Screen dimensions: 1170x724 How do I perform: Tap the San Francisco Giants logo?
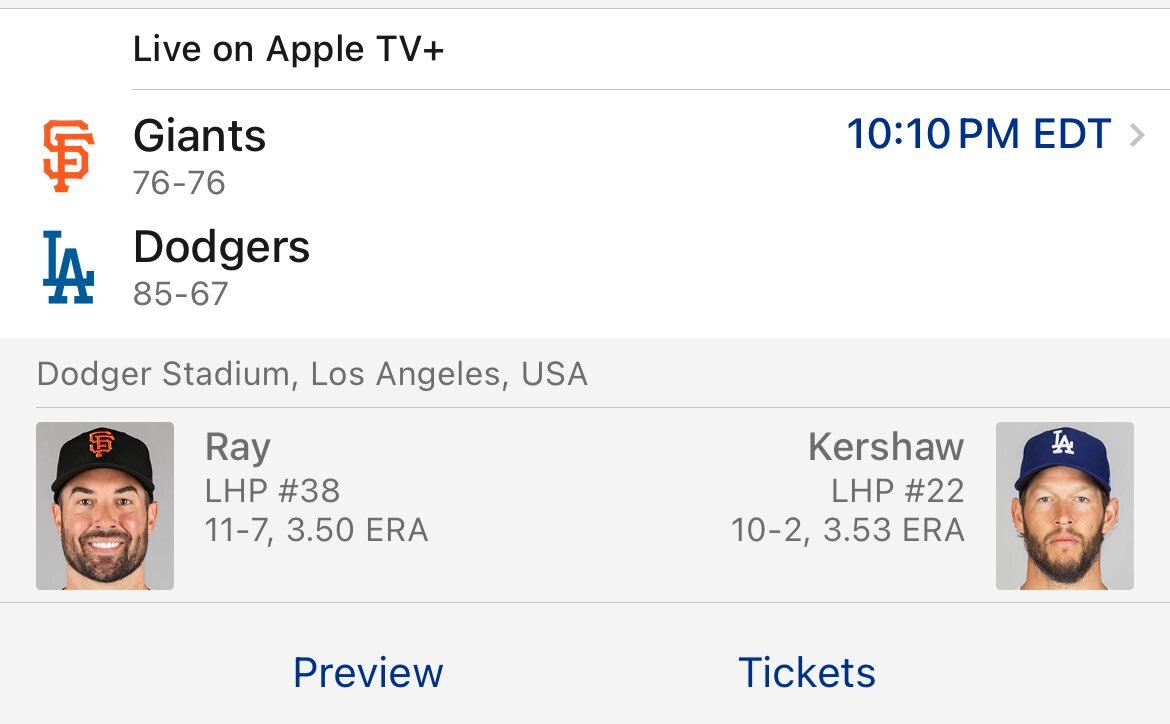pos(68,156)
